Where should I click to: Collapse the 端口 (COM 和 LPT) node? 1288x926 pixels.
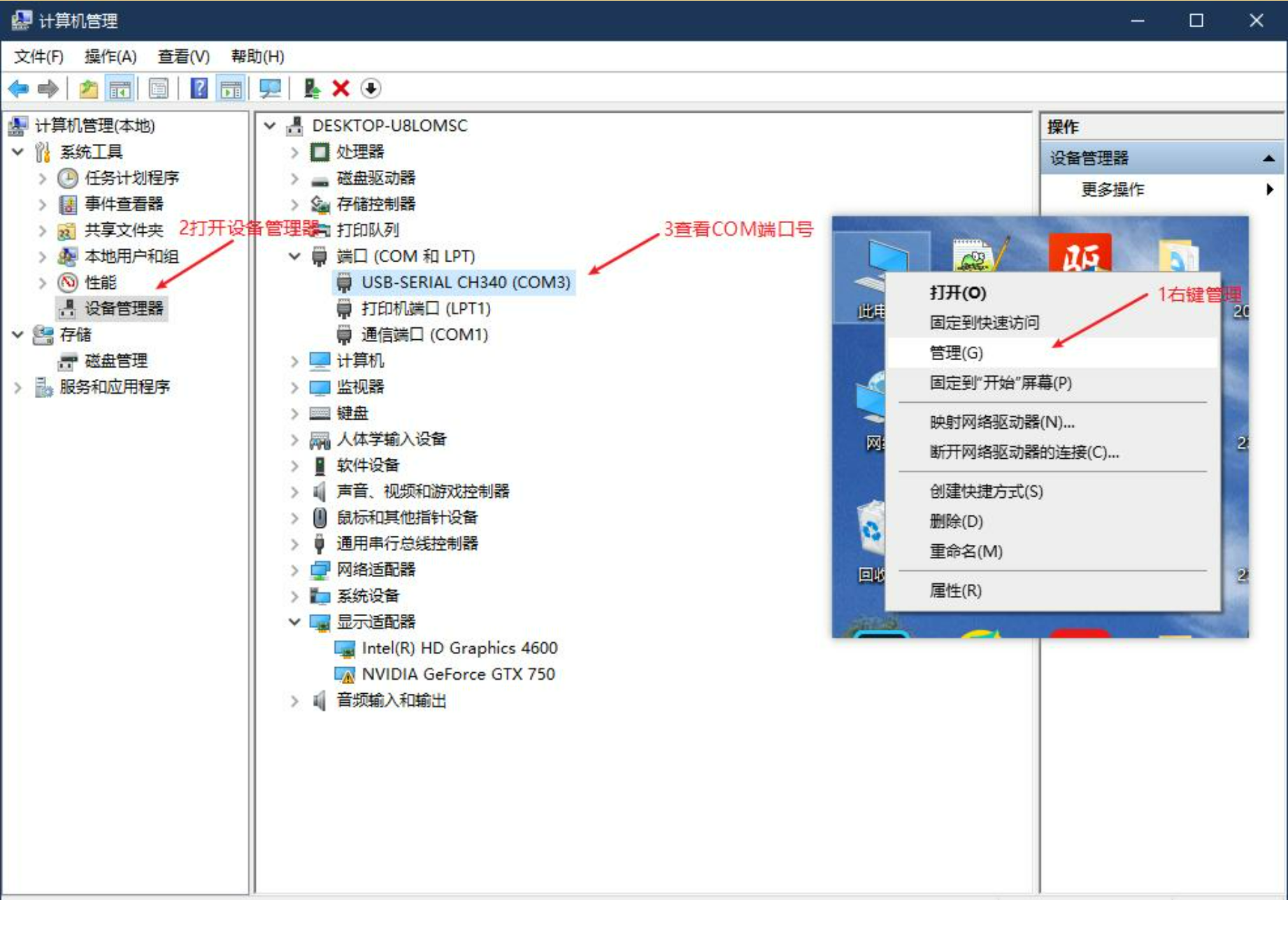(x=294, y=257)
